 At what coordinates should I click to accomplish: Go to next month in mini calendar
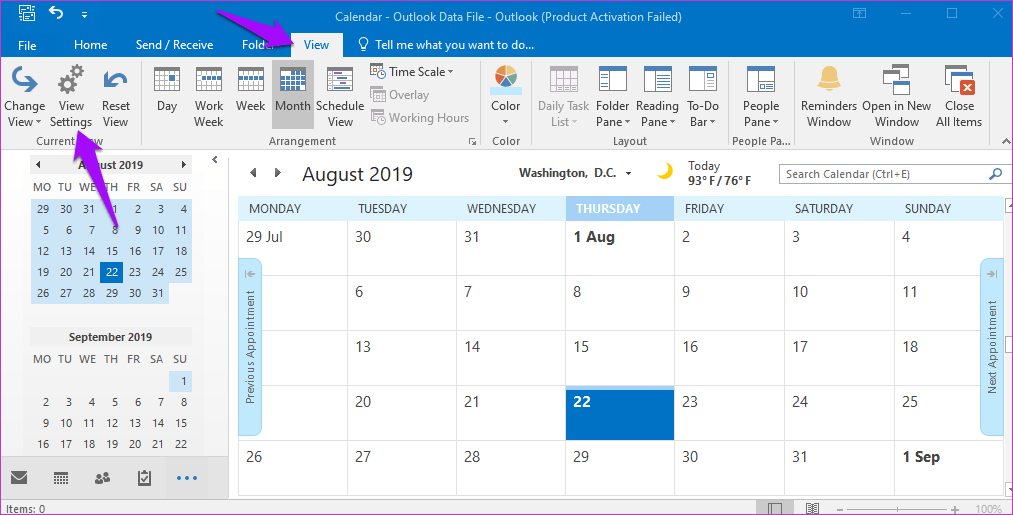pos(183,165)
